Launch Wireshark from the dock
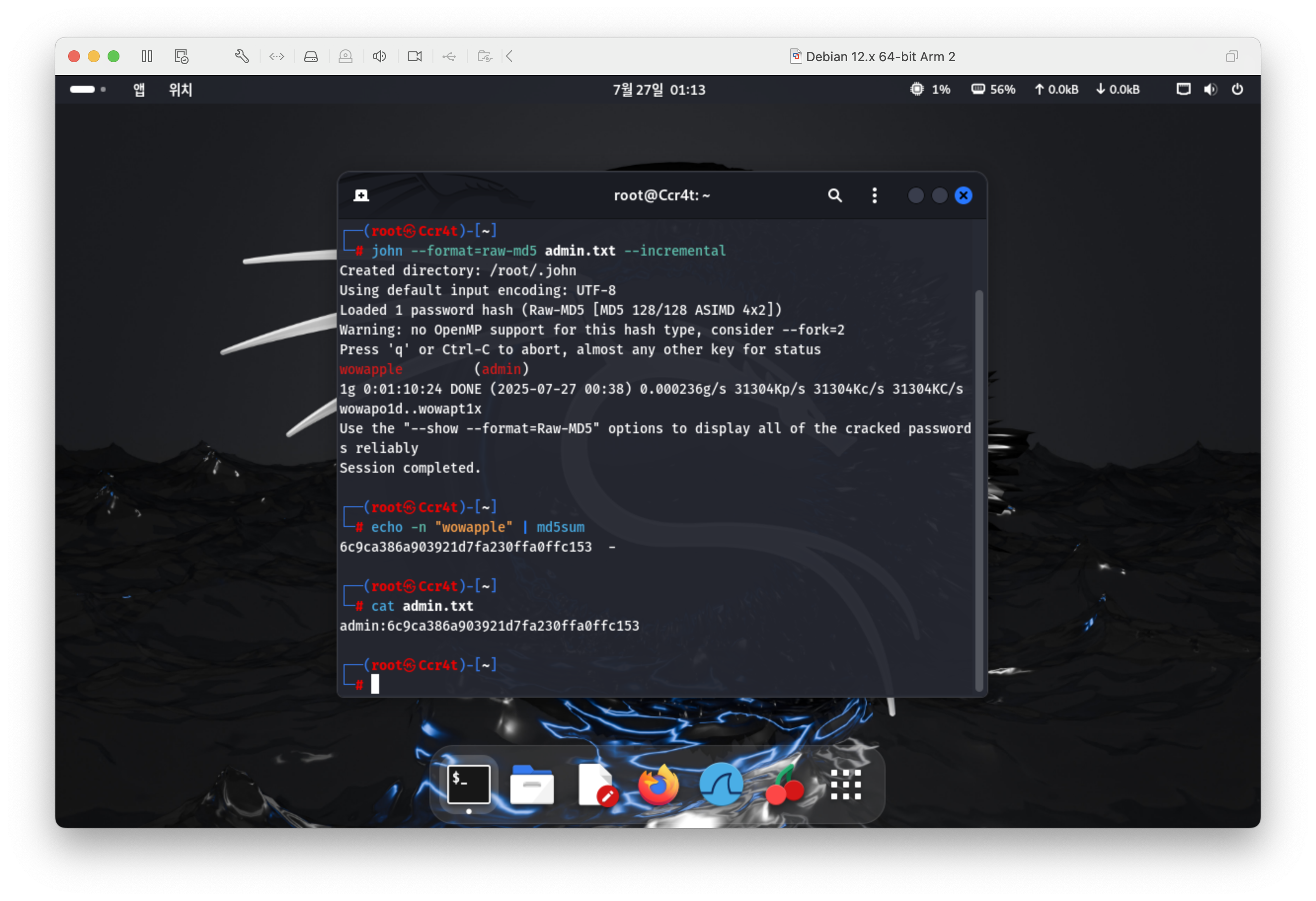The width and height of the screenshot is (1316, 901). (721, 785)
